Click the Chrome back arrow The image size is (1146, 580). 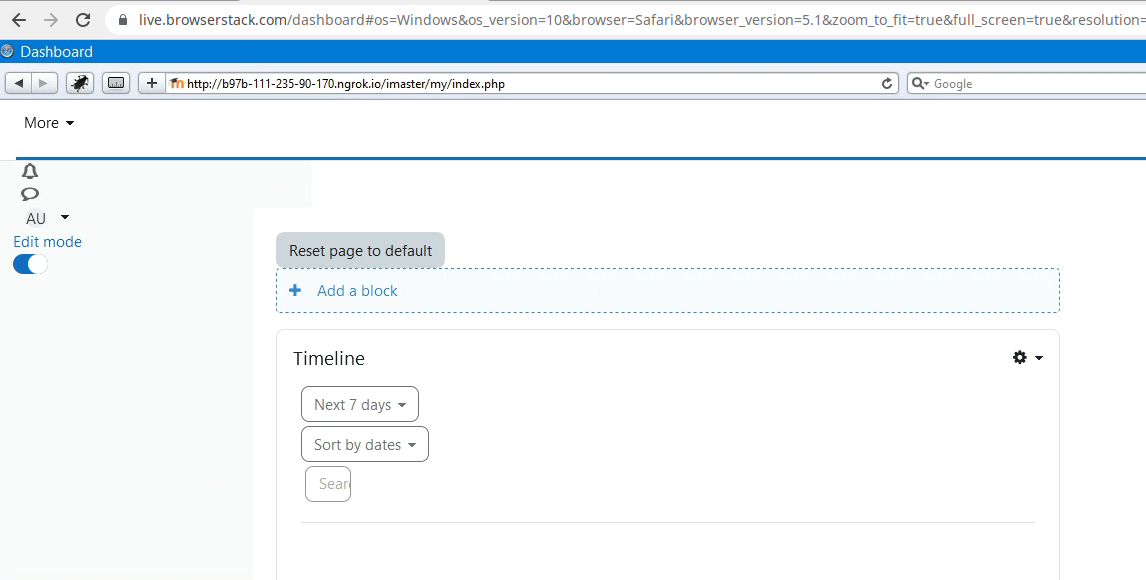19,20
